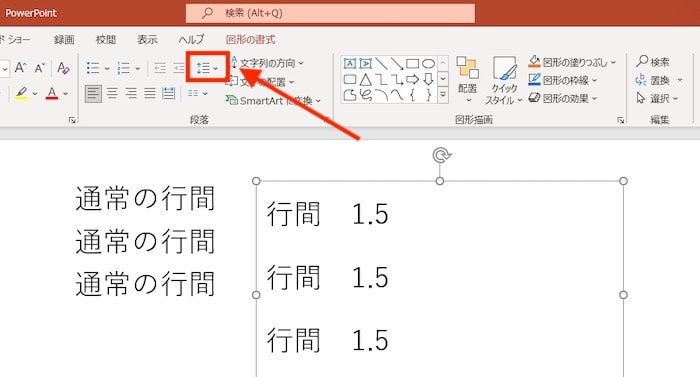Open the 文字列の方向 text direction menu

(x=267, y=63)
